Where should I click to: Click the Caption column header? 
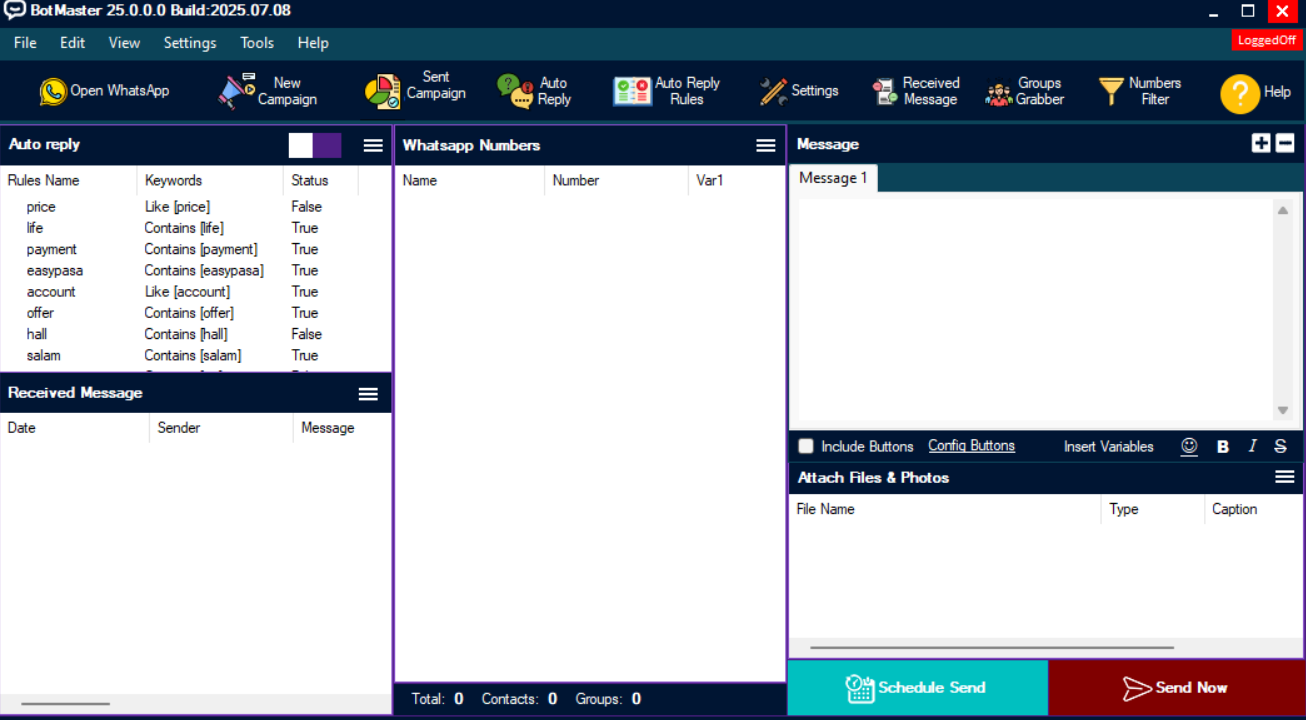(1254, 509)
